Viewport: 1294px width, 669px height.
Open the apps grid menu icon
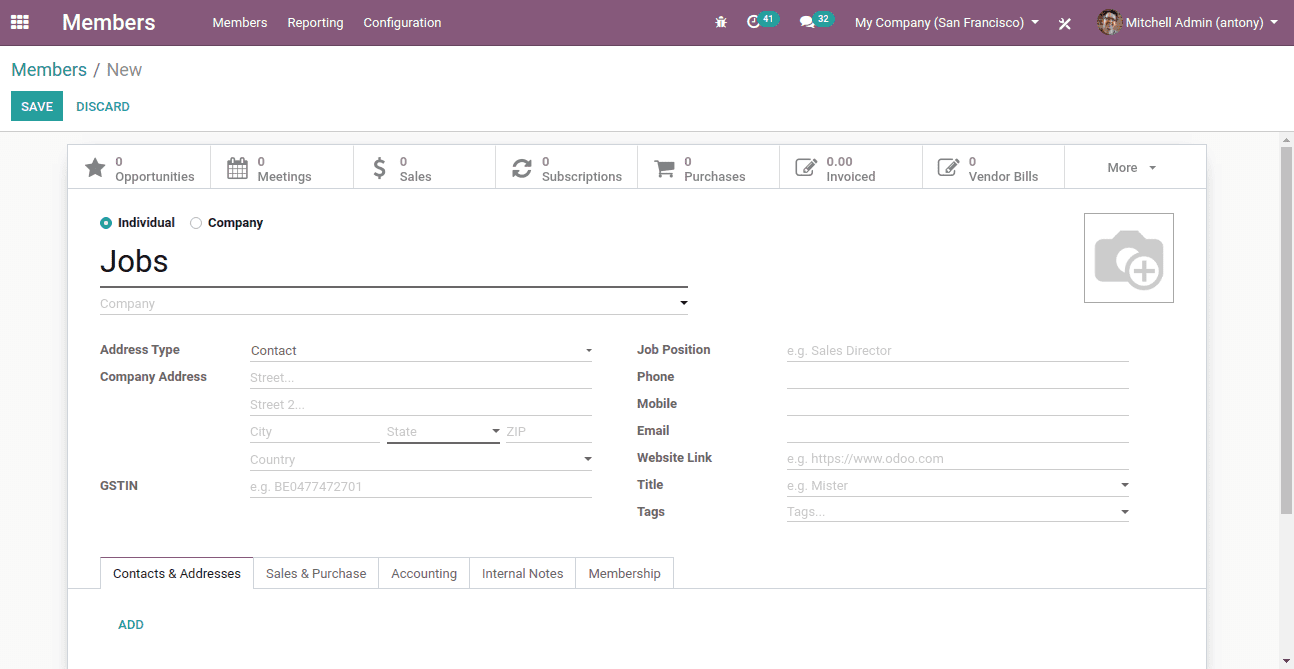[x=20, y=22]
